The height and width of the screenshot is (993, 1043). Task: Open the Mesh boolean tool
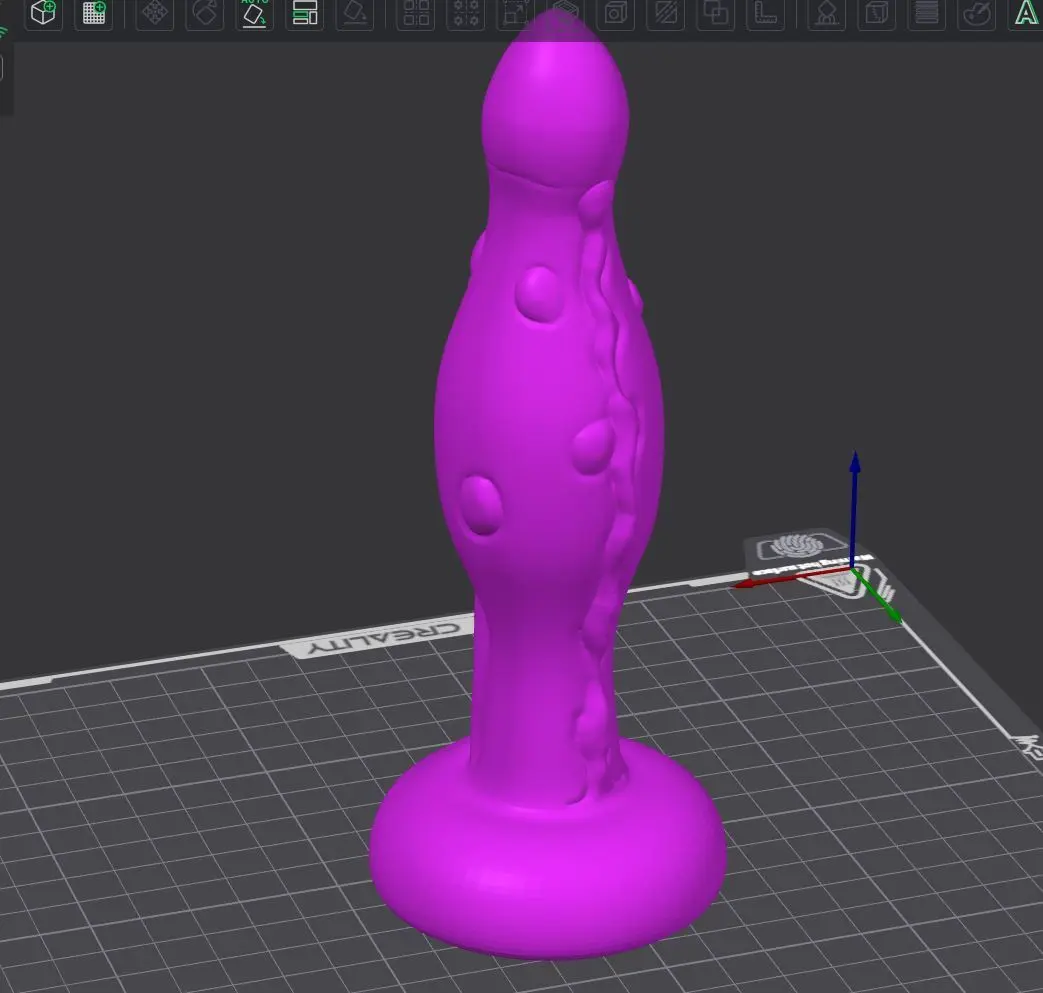pyautogui.click(x=715, y=13)
